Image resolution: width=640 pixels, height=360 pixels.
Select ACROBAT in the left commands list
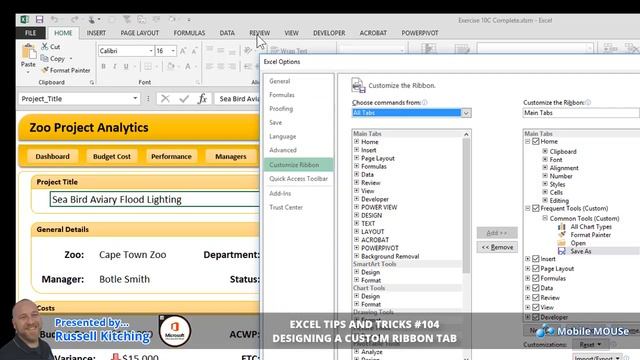(x=375, y=240)
